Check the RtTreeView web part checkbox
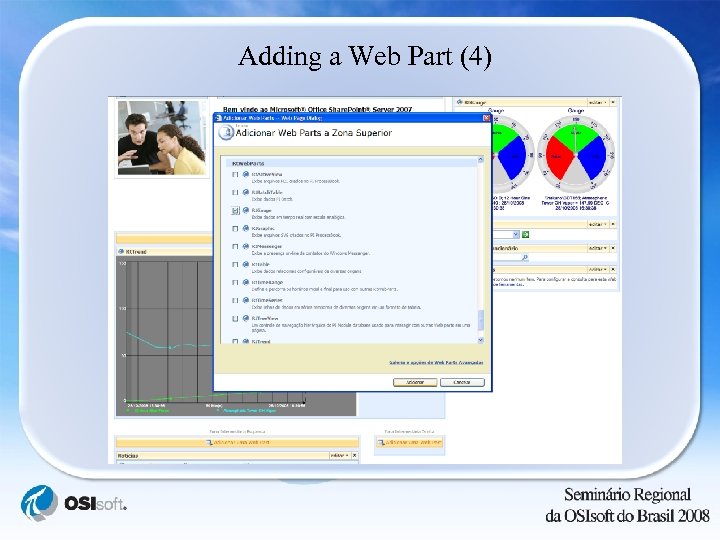The height and width of the screenshot is (540, 720). (235, 319)
